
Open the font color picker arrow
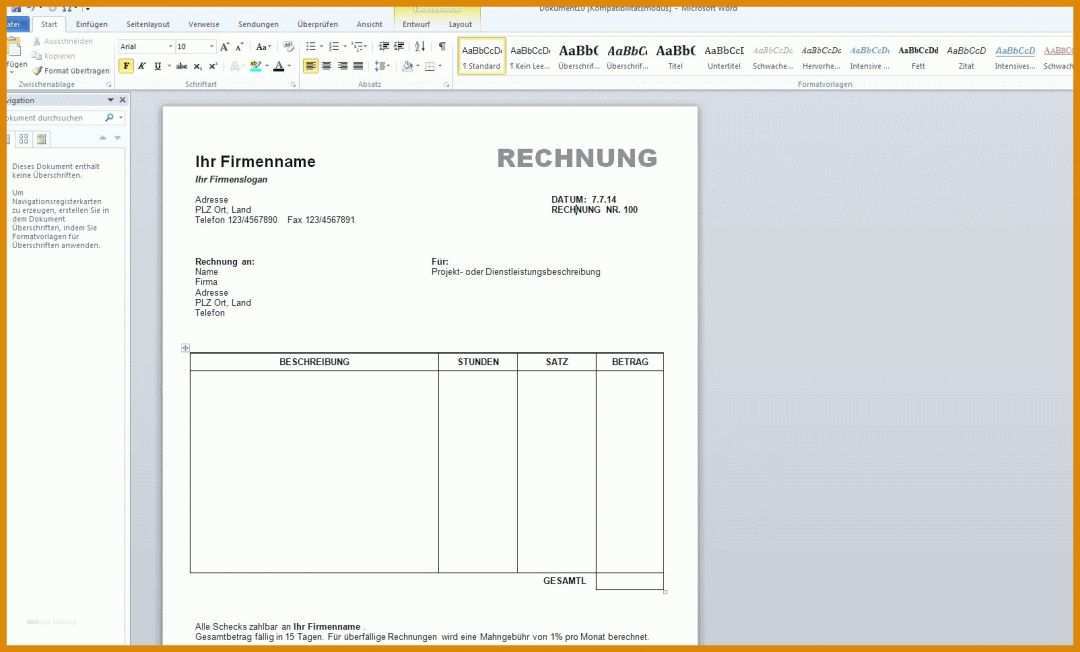click(289, 66)
